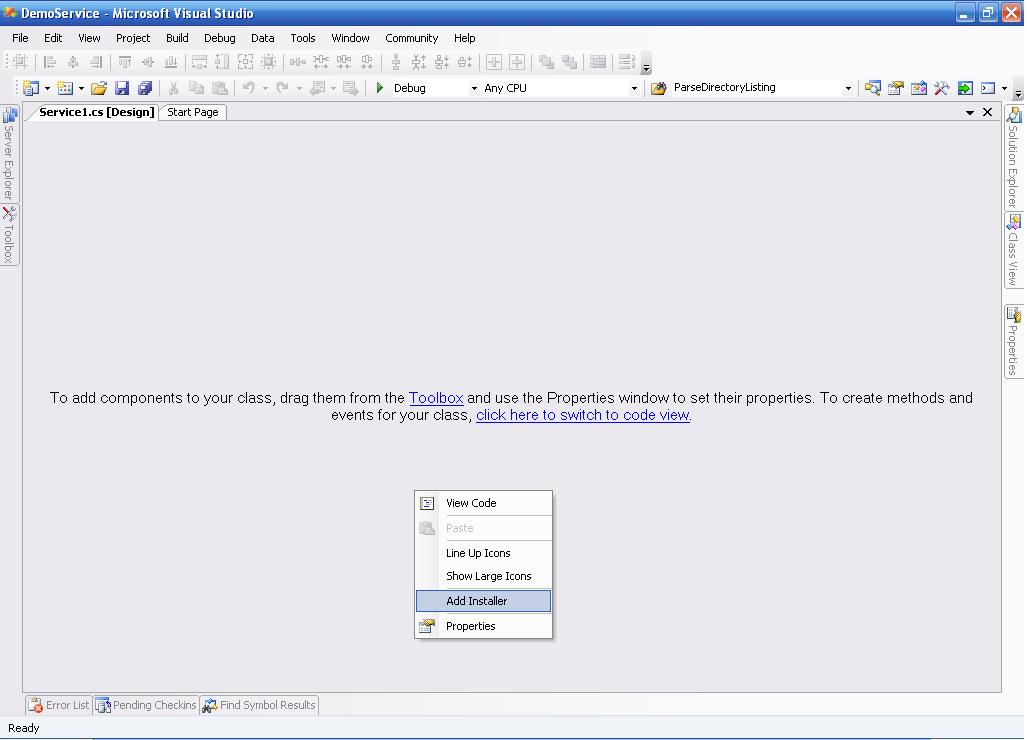Open the Find Symbol Results bottom tab

click(x=259, y=705)
